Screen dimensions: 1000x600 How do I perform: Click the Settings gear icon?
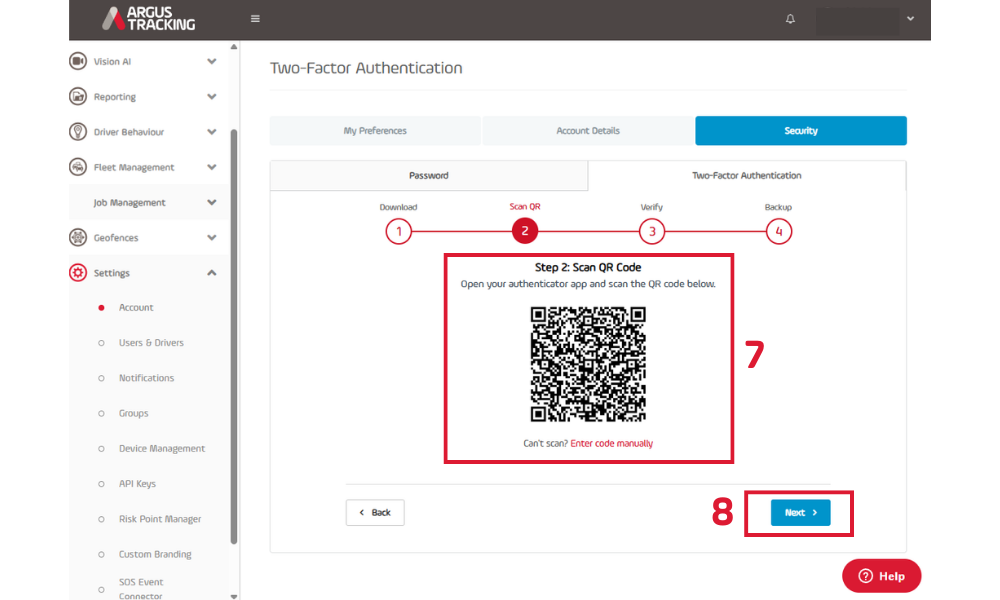point(78,273)
